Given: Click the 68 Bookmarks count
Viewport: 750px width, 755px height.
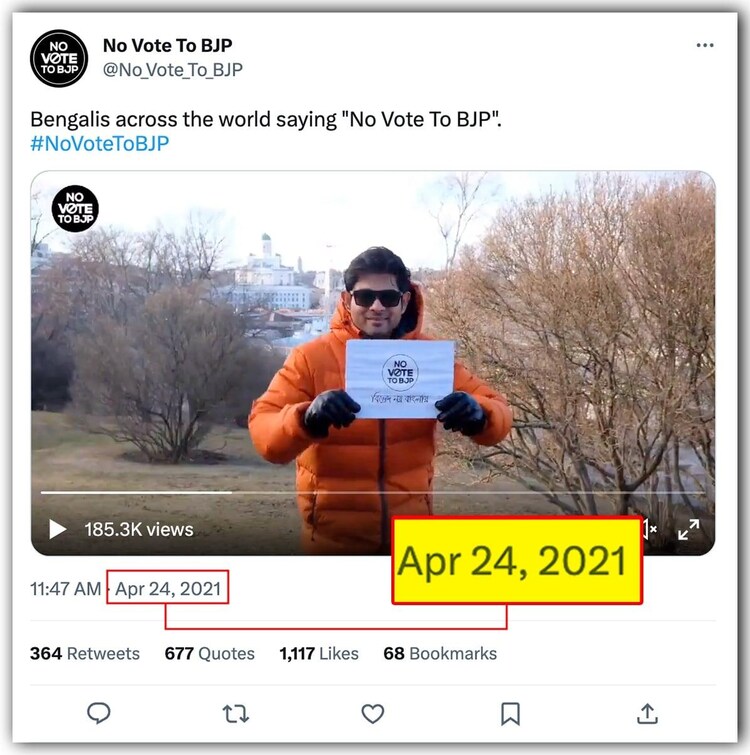Looking at the screenshot, I should tap(440, 653).
